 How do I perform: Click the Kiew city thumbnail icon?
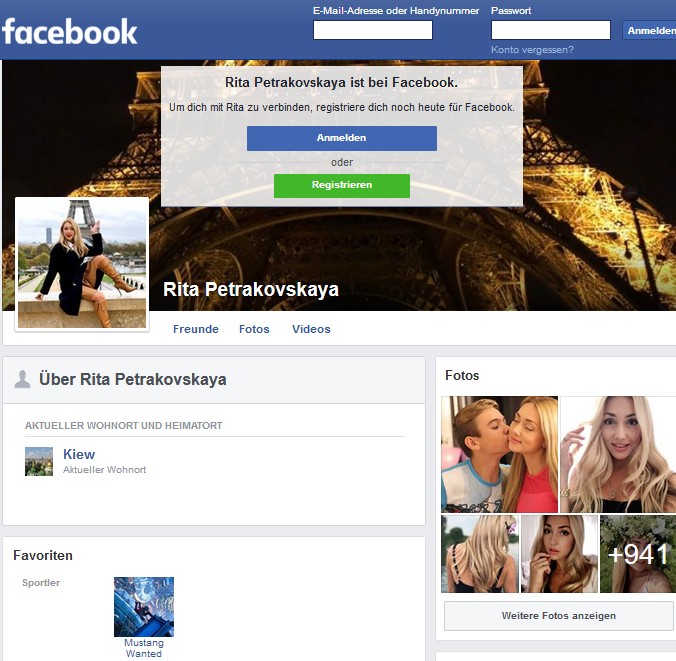(x=39, y=461)
